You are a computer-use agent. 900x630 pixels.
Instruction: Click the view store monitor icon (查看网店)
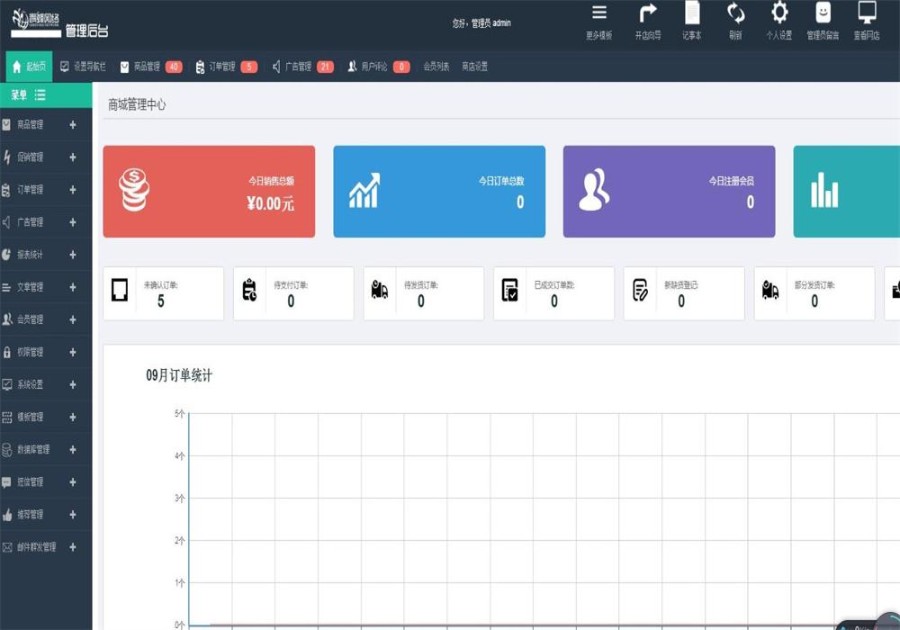[x=867, y=13]
